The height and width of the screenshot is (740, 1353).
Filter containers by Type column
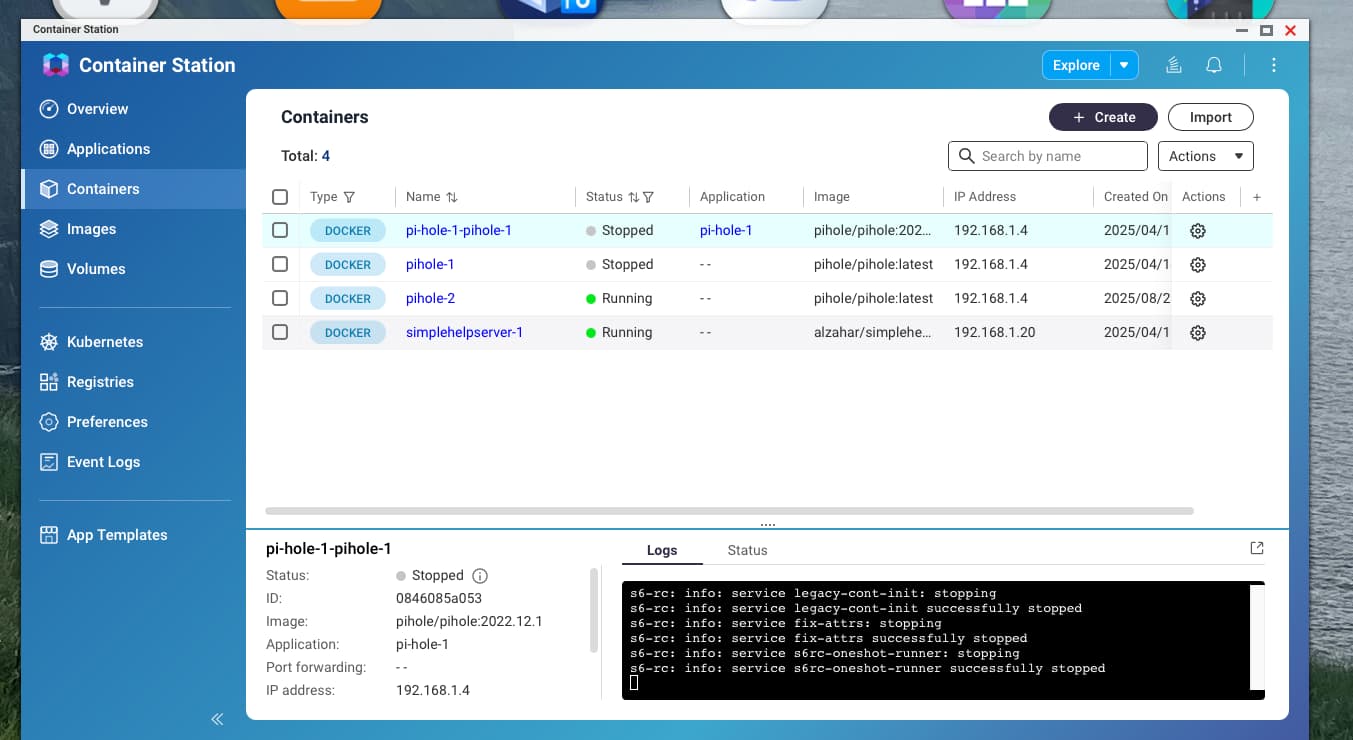point(349,197)
